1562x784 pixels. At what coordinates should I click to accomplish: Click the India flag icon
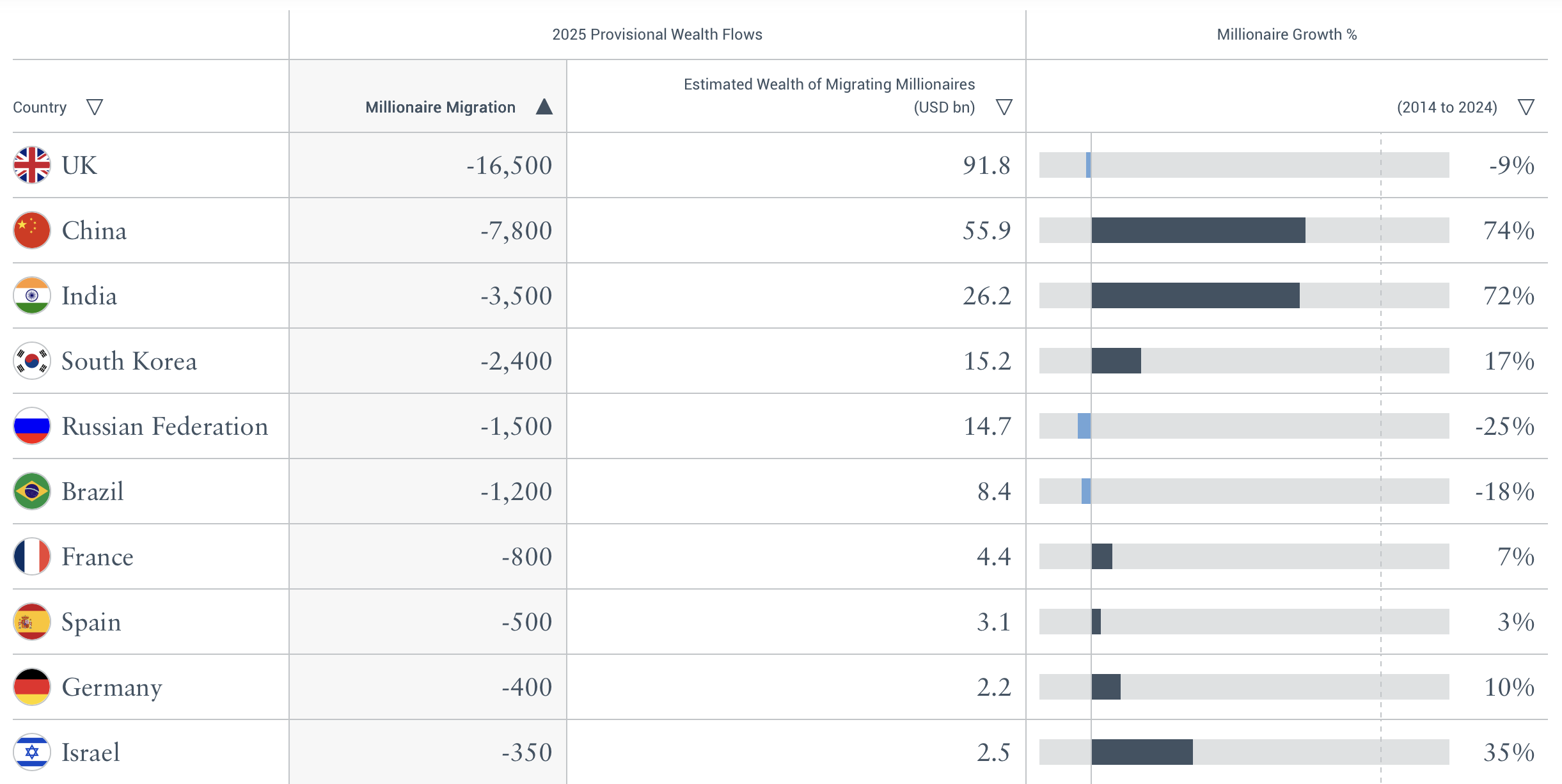(32, 295)
